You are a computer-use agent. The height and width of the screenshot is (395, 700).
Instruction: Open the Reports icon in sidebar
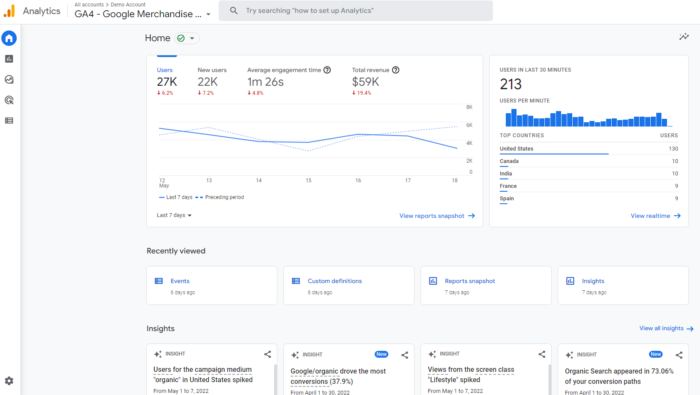(9, 59)
